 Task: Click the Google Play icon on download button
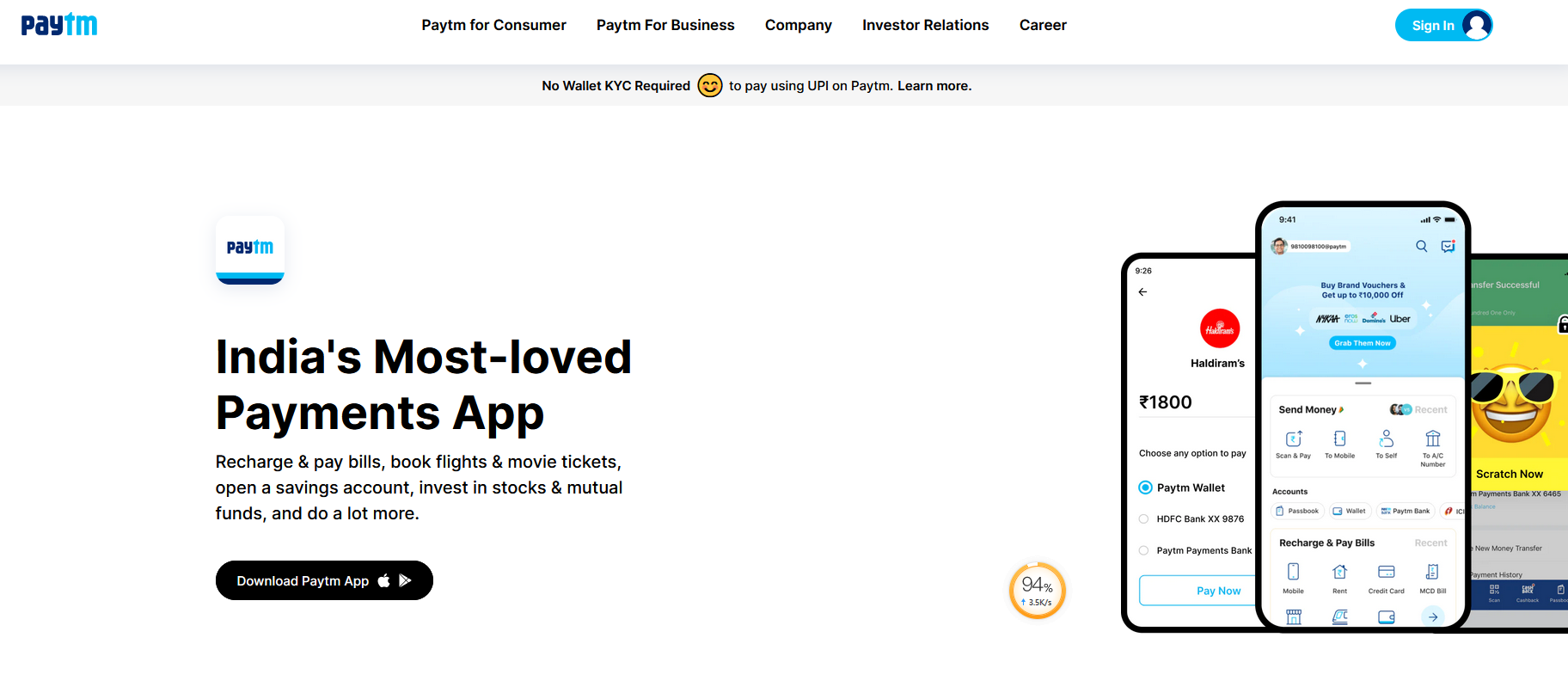pos(405,580)
